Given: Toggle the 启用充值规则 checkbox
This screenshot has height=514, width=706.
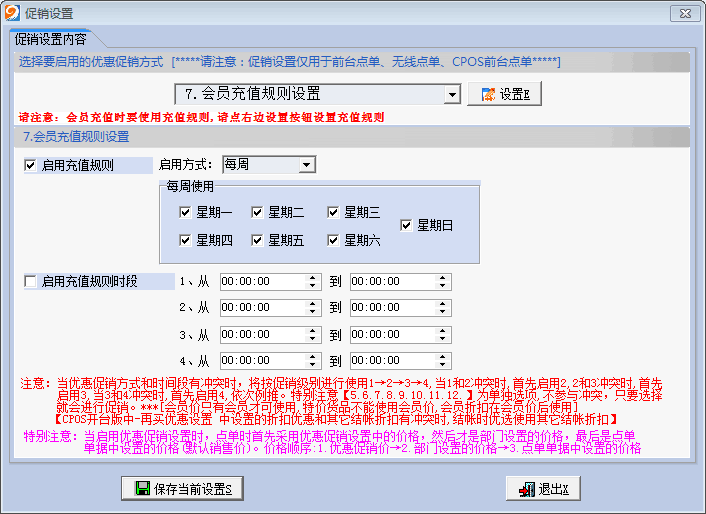Looking at the screenshot, I should coord(30,165).
